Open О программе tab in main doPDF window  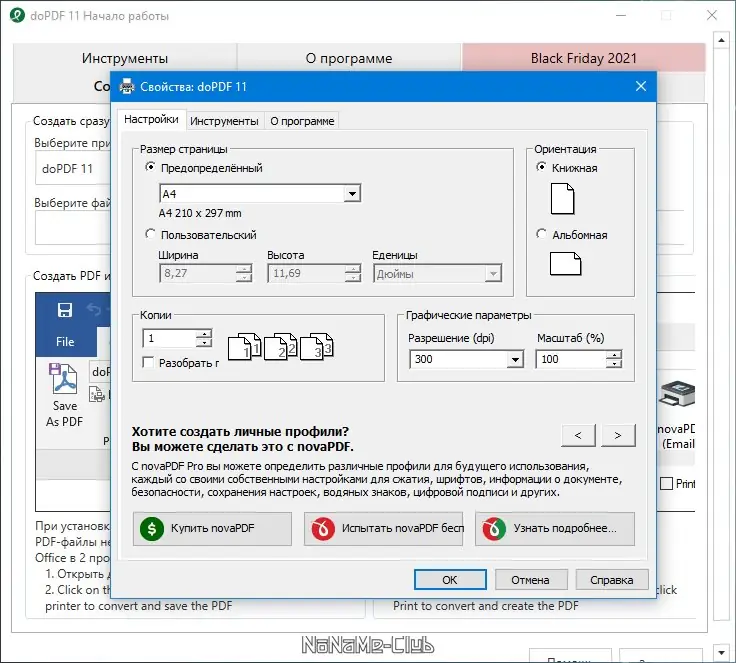click(x=349, y=58)
